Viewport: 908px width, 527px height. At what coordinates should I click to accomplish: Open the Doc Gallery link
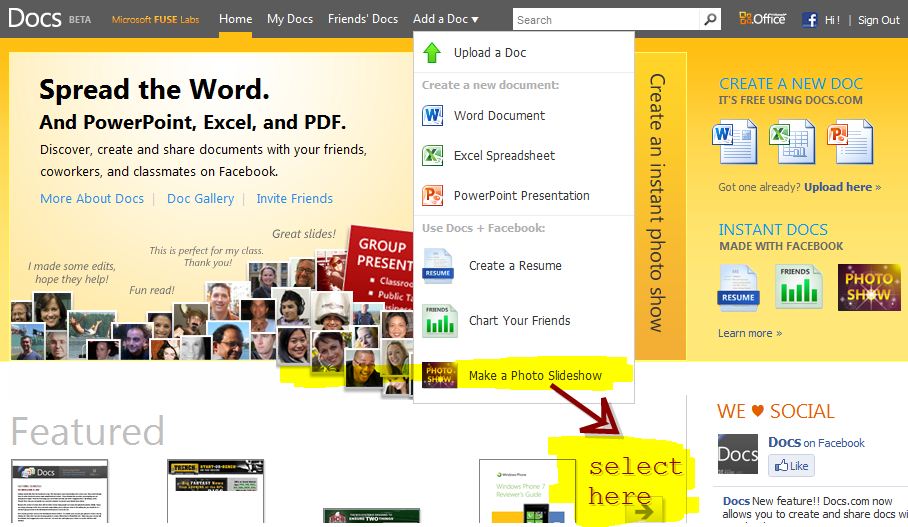coord(200,199)
